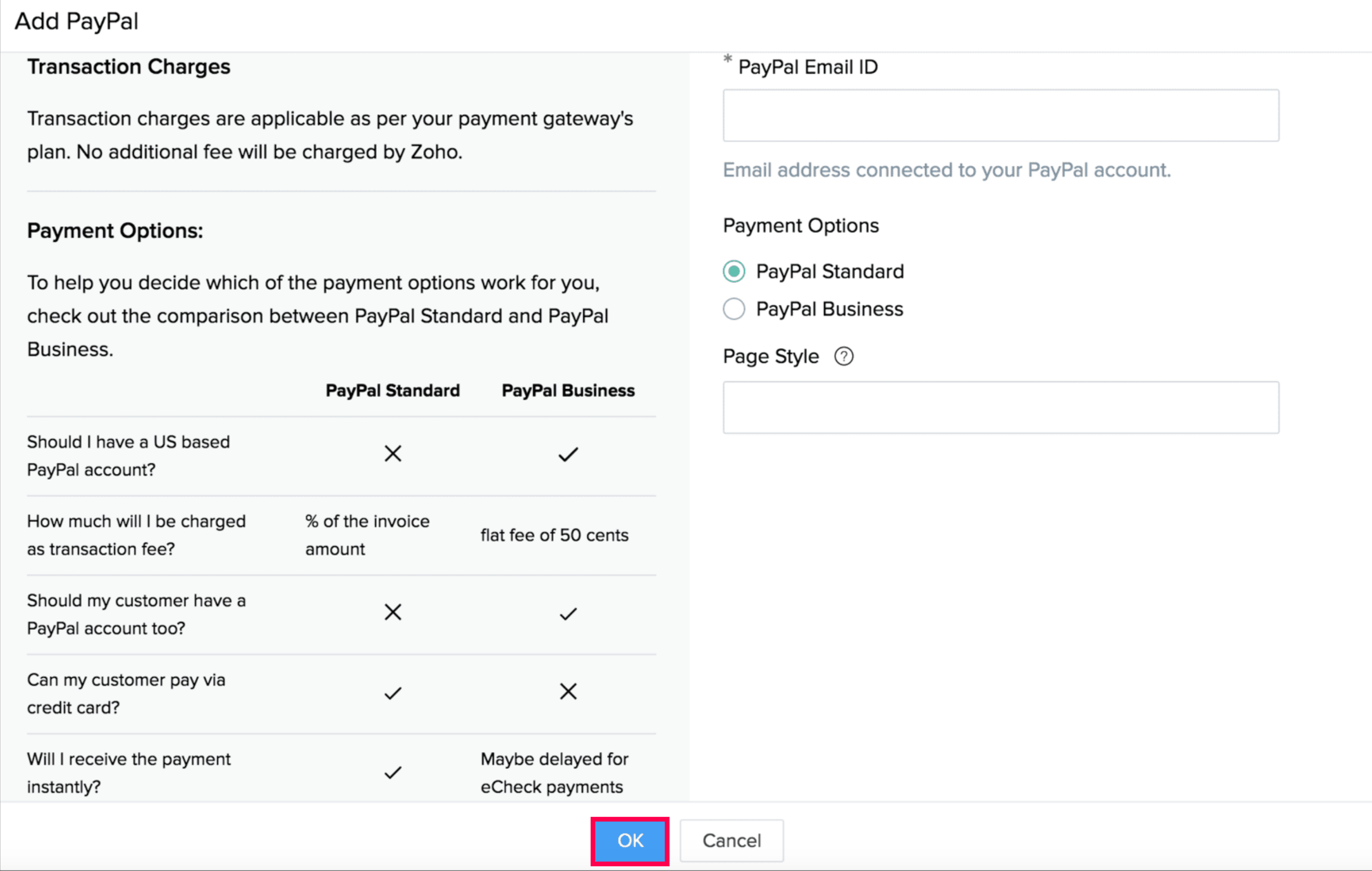Click the PayPal Business cross for credit card row
Viewport: 1372px width, 871px height.
point(568,691)
